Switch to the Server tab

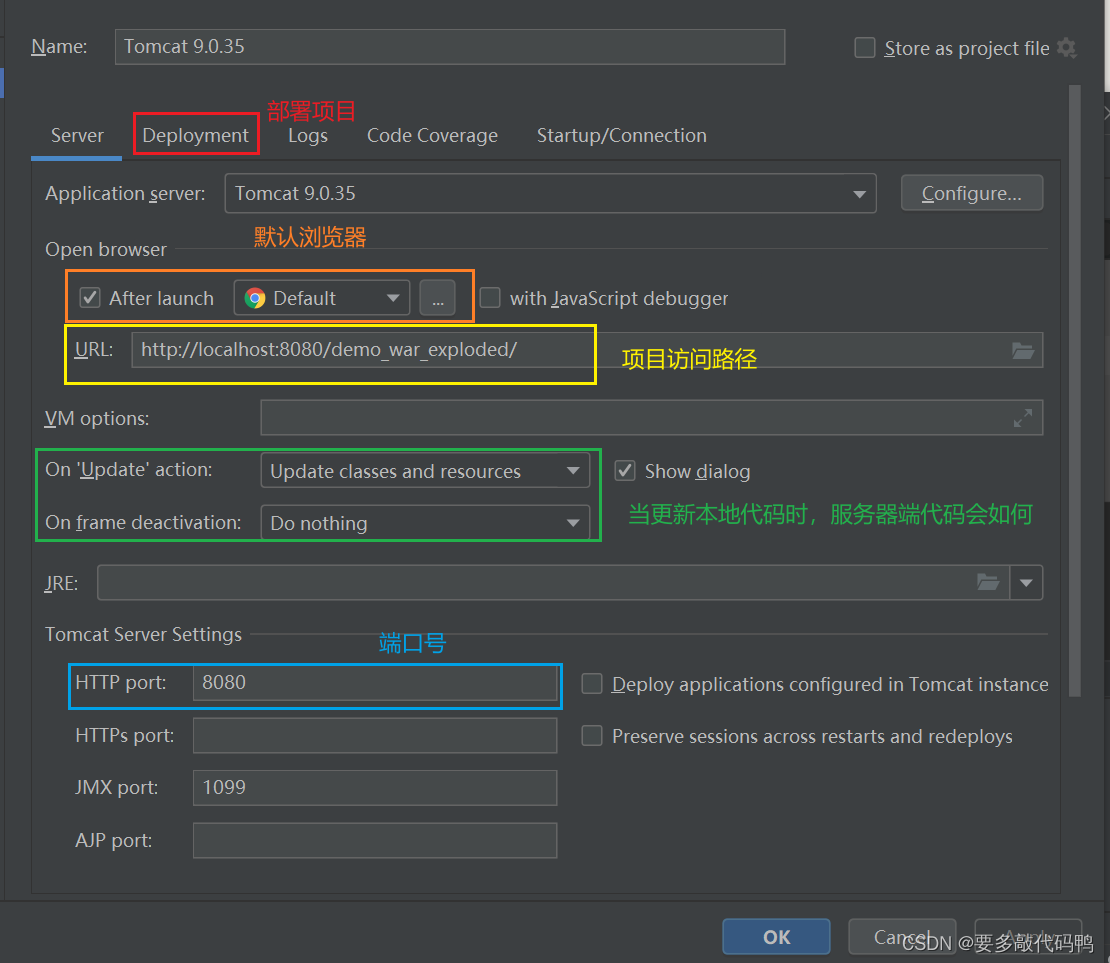(77, 135)
